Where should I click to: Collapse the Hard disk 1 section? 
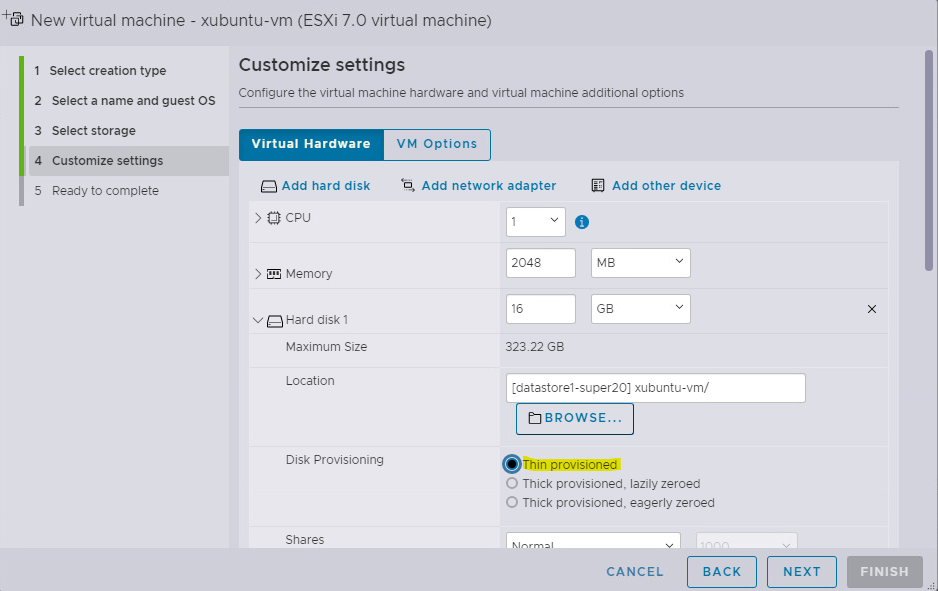pos(258,321)
